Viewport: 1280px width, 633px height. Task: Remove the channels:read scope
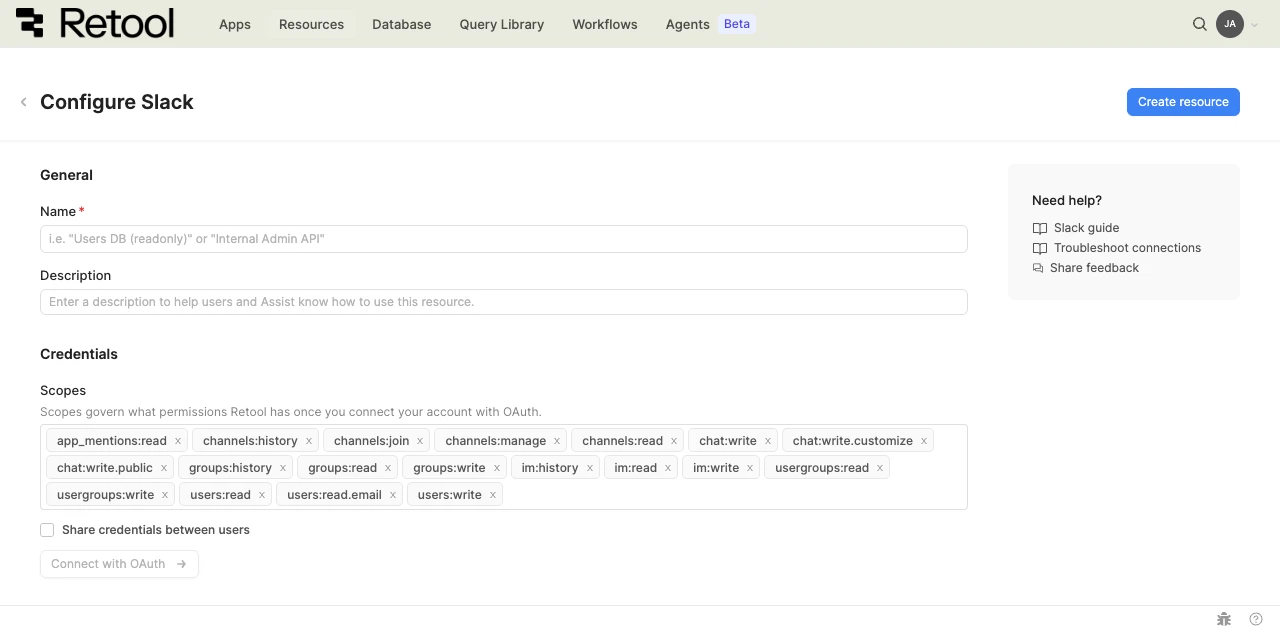(674, 441)
